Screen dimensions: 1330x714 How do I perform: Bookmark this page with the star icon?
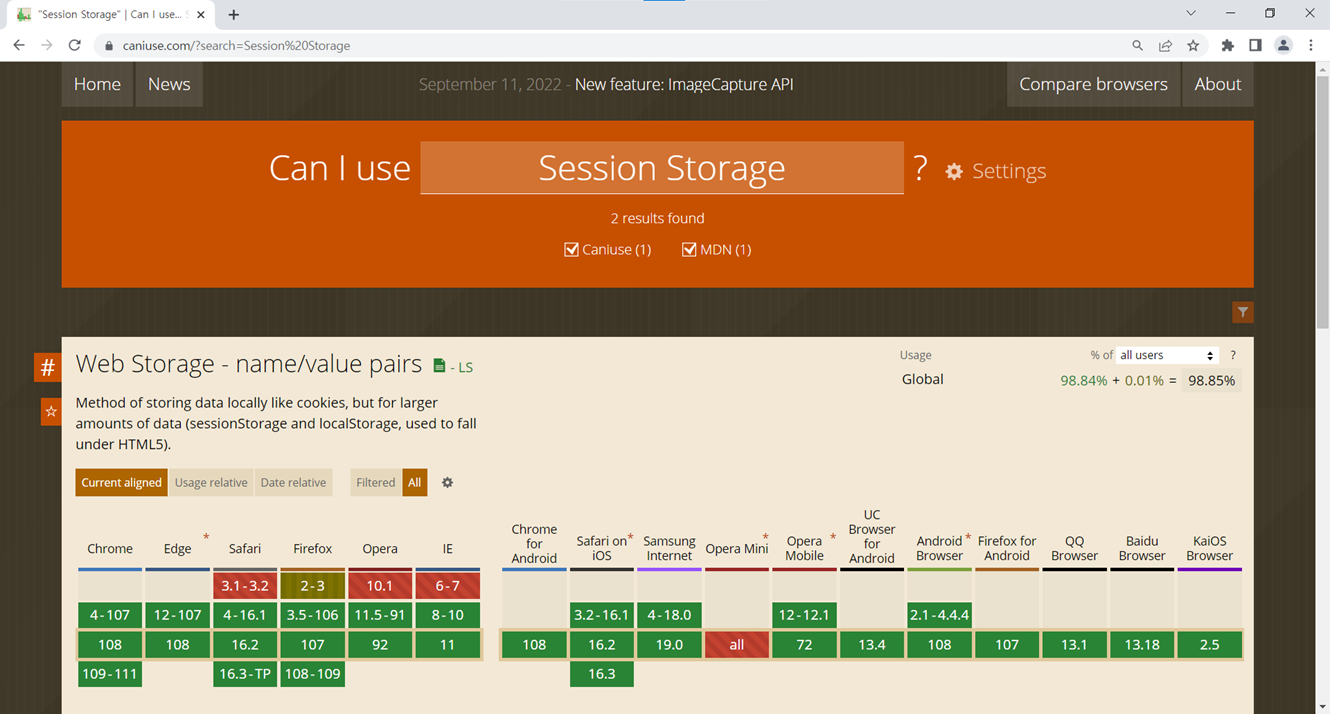(1193, 45)
